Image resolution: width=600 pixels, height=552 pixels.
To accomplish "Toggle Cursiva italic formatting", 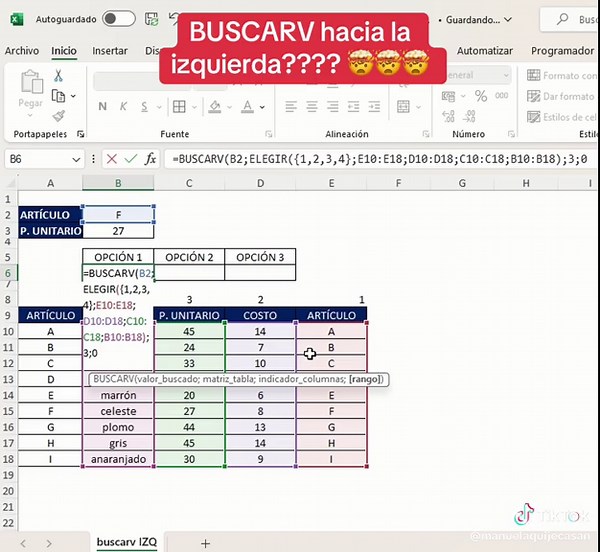I will [x=123, y=106].
